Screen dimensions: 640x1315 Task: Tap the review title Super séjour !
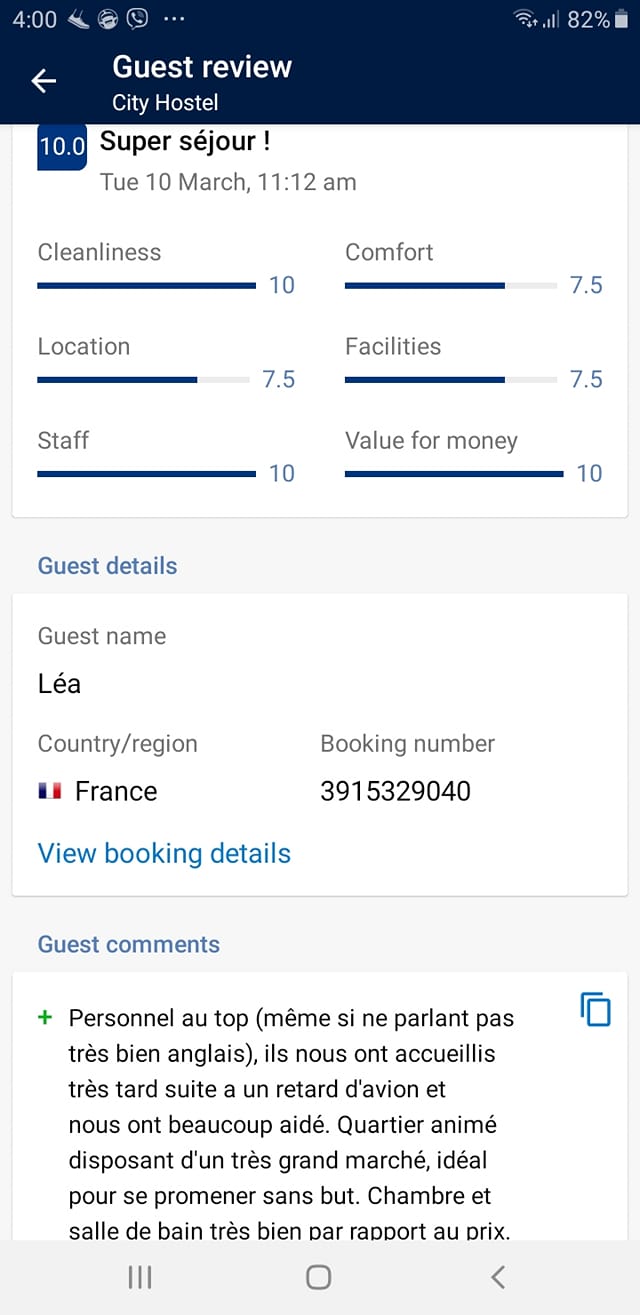(x=185, y=141)
